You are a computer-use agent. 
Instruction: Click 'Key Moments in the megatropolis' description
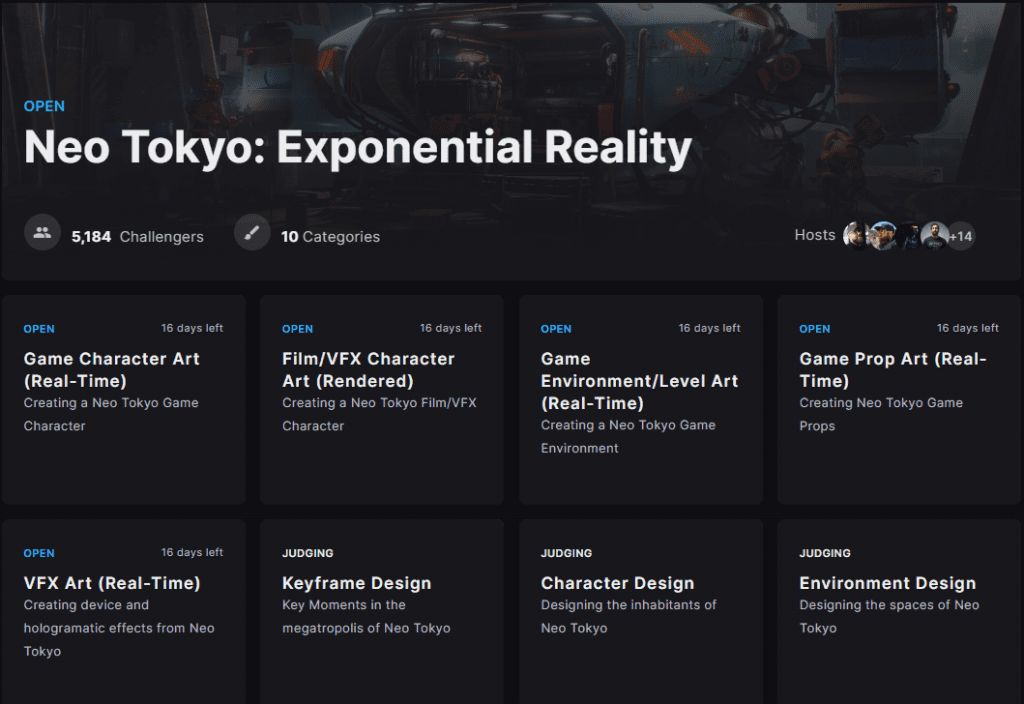coord(366,616)
